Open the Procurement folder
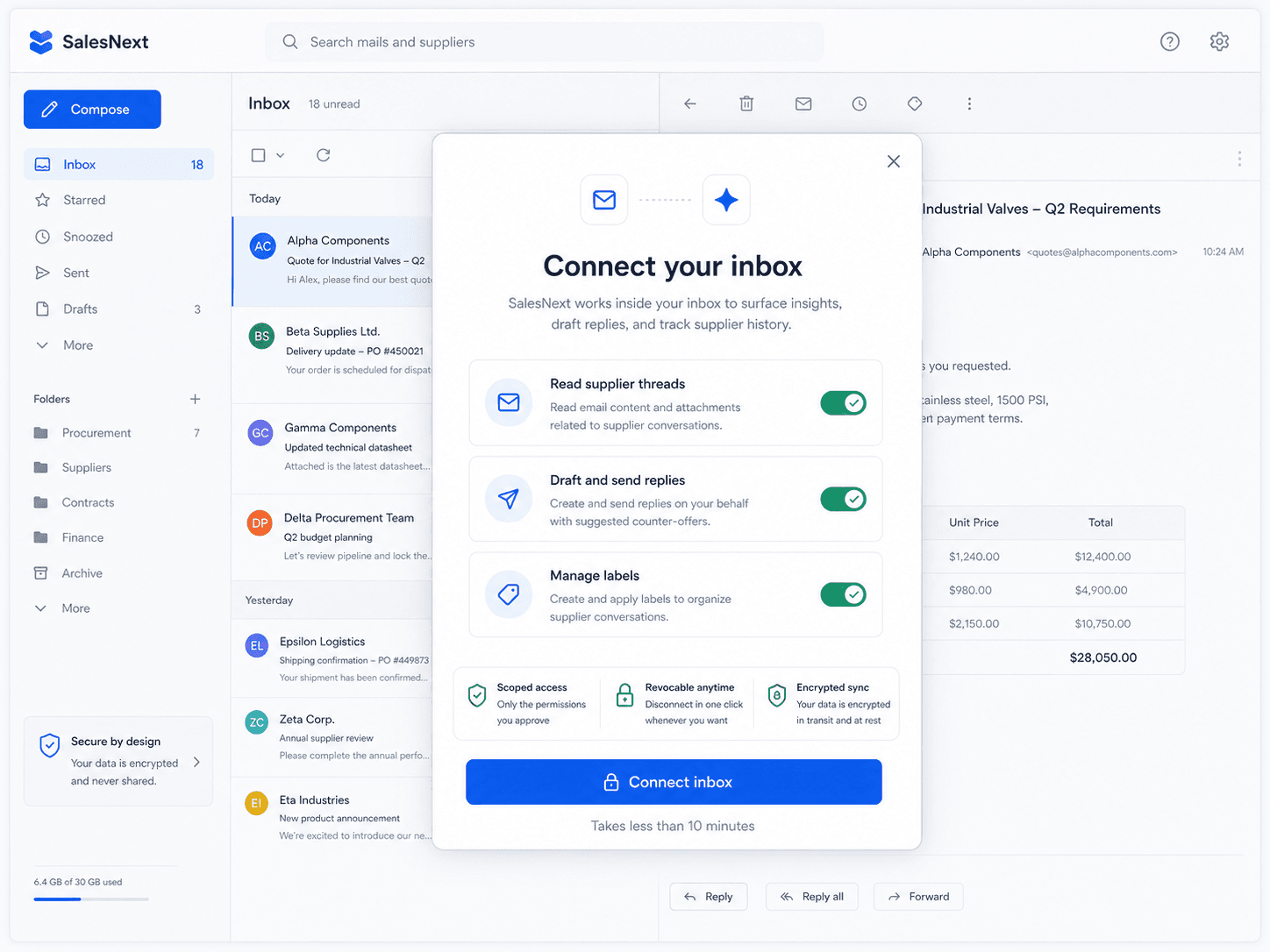This screenshot has height=952, width=1270. click(x=118, y=433)
